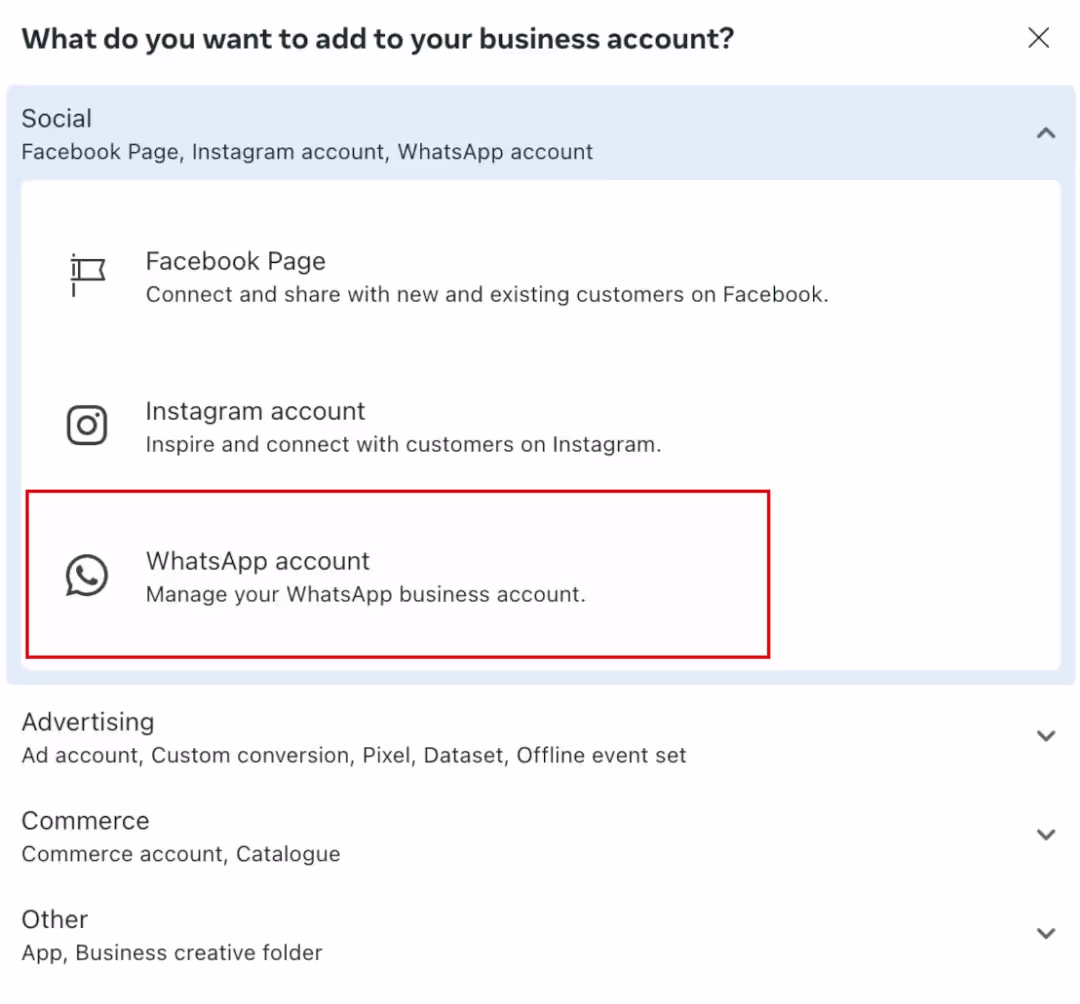Pick the WhatsApp account option title
This screenshot has height=1004, width=1080.
coord(258,561)
